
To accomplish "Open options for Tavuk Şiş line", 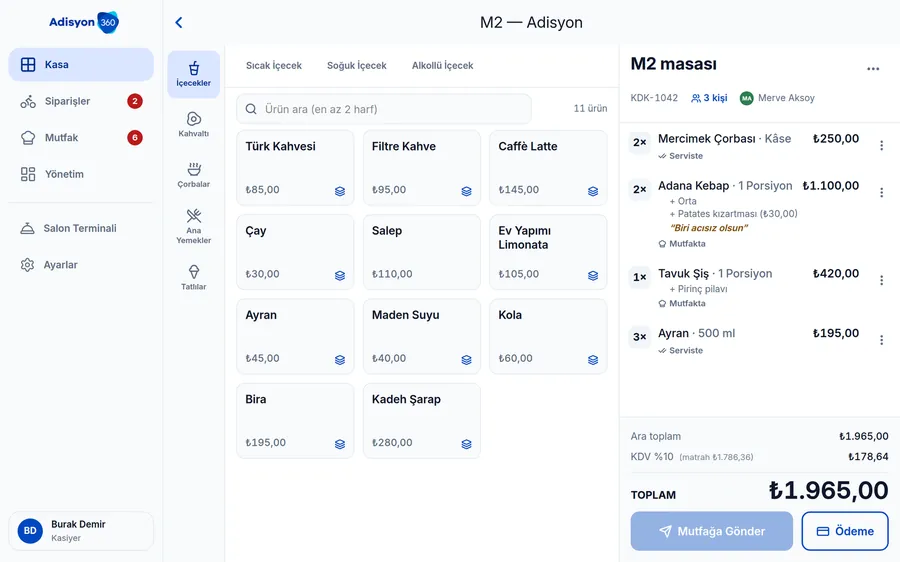I will click(882, 281).
